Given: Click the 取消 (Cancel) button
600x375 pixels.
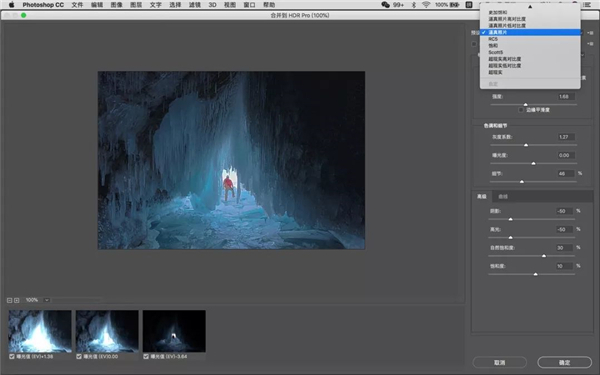Looking at the screenshot, I should point(499,362).
